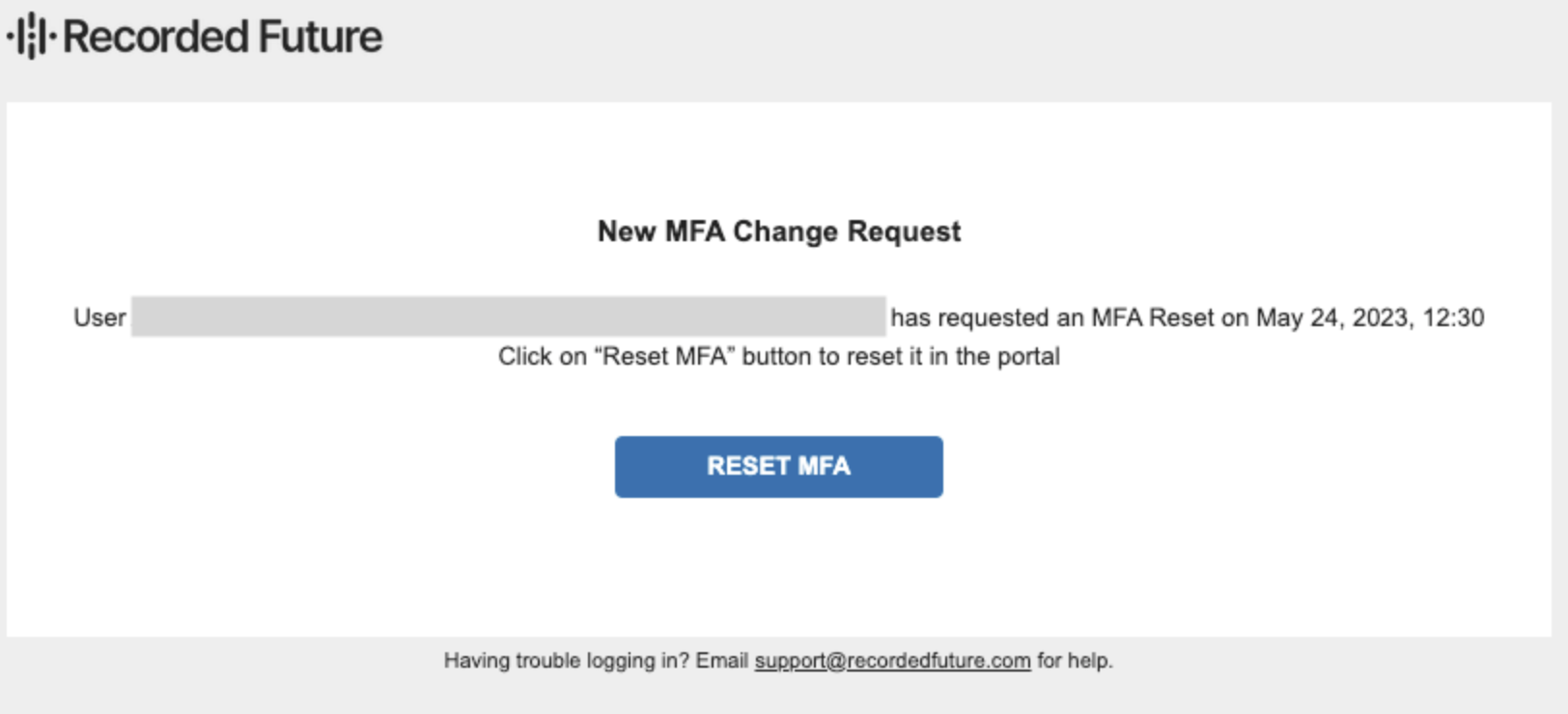Viewport: 1568px width, 714px height.
Task: Click the "for help." footer text
Action: tap(1075, 661)
